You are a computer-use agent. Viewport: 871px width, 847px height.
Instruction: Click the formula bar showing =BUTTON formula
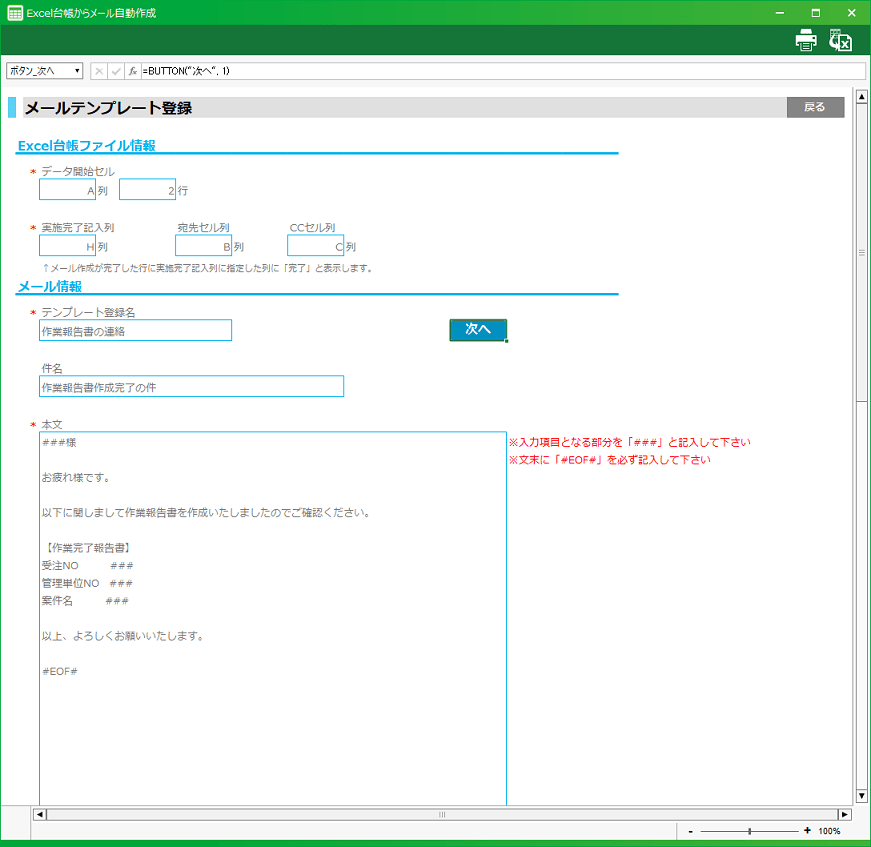point(500,71)
